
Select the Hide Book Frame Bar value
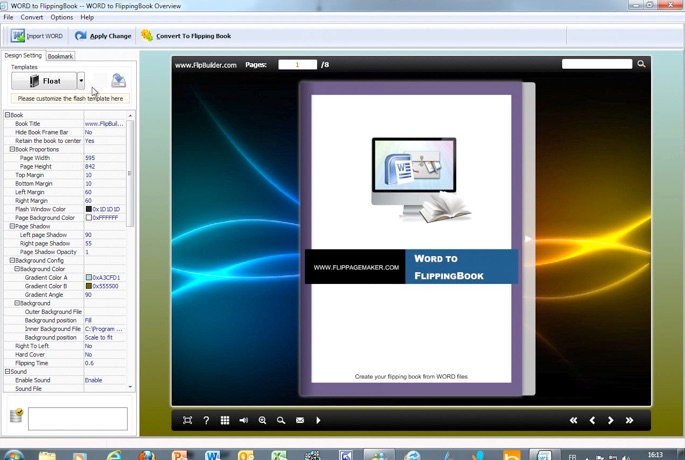[105, 132]
